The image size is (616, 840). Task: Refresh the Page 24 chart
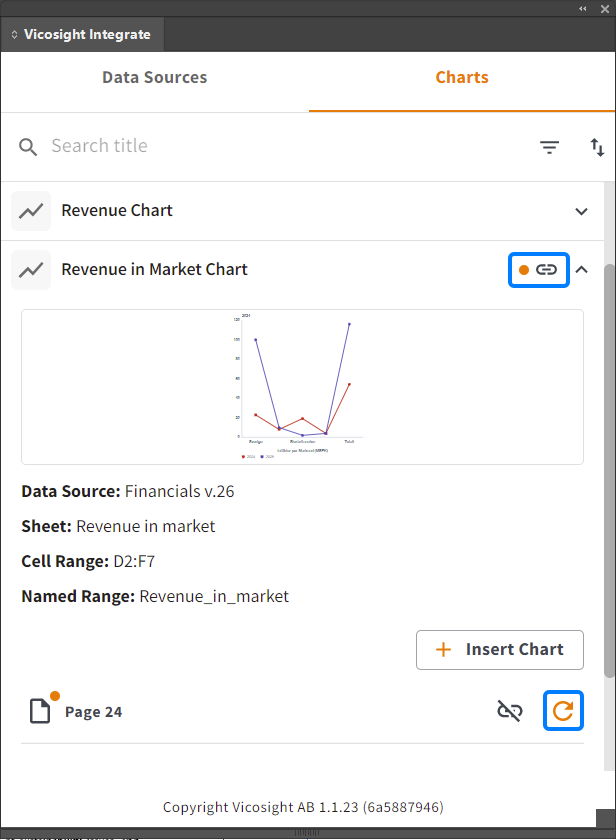pyautogui.click(x=563, y=711)
